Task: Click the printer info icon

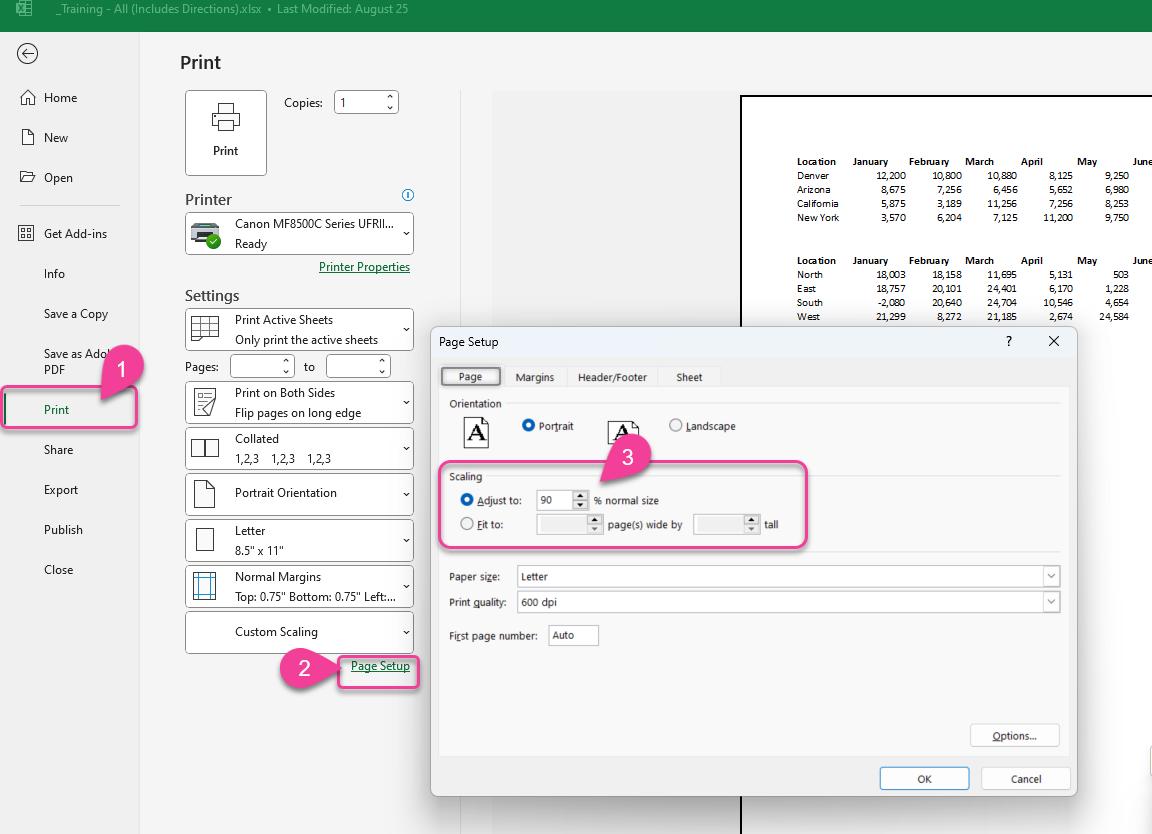Action: point(408,195)
